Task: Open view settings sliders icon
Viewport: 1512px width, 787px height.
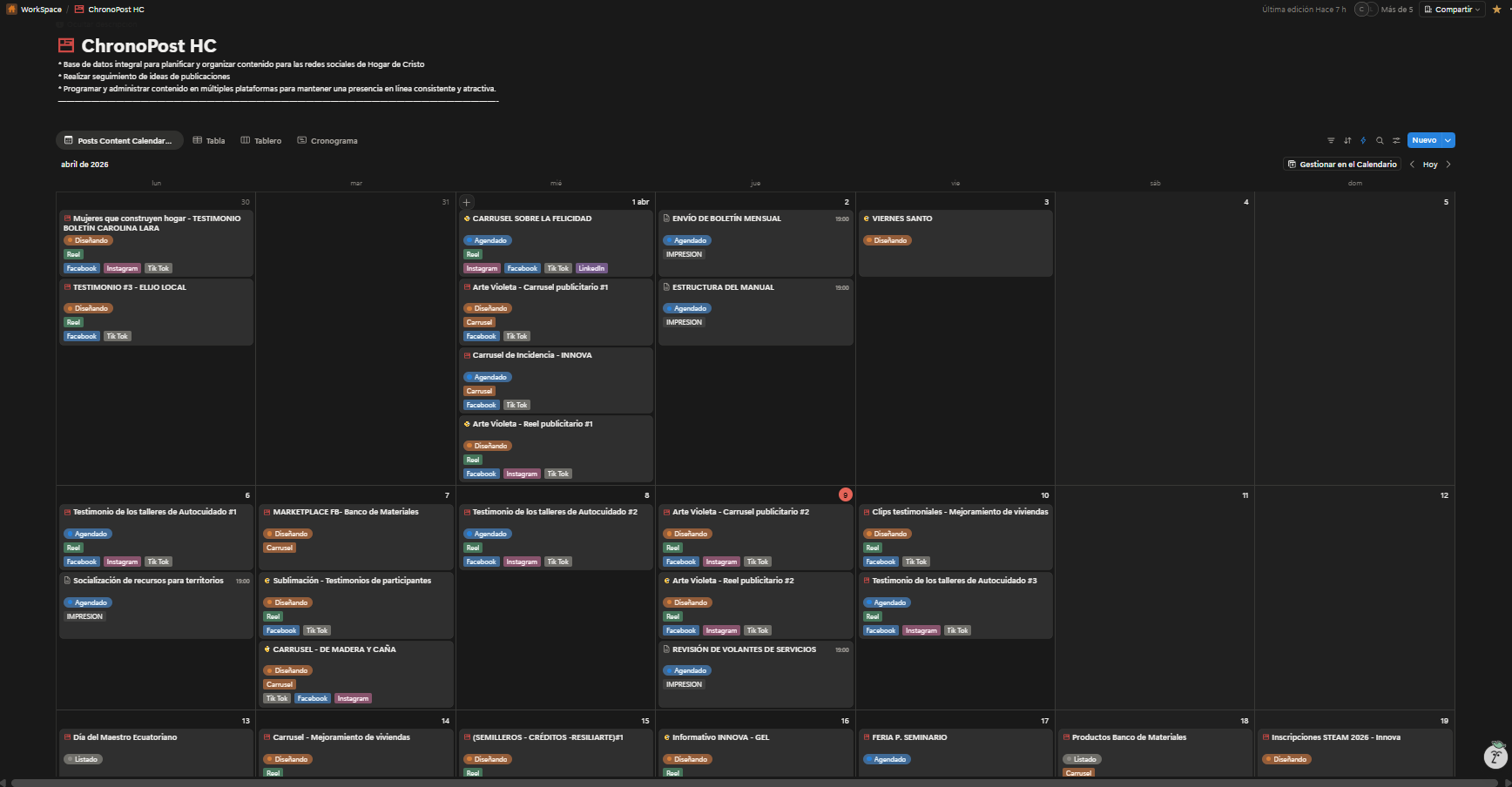Action: point(1396,140)
